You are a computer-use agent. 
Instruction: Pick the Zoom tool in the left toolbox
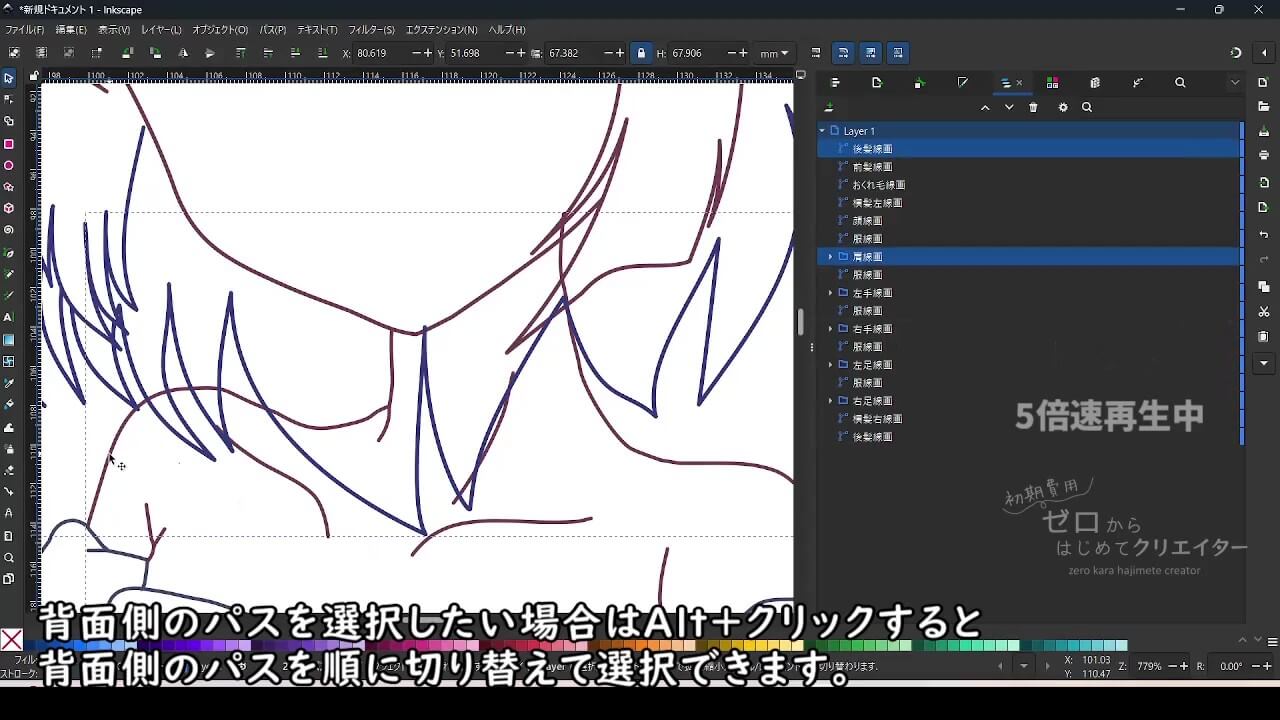coord(9,558)
